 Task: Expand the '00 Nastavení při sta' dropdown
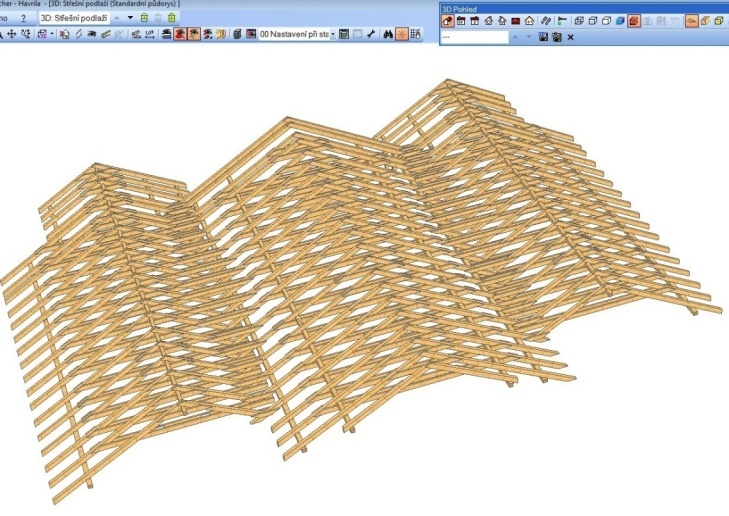click(x=331, y=34)
